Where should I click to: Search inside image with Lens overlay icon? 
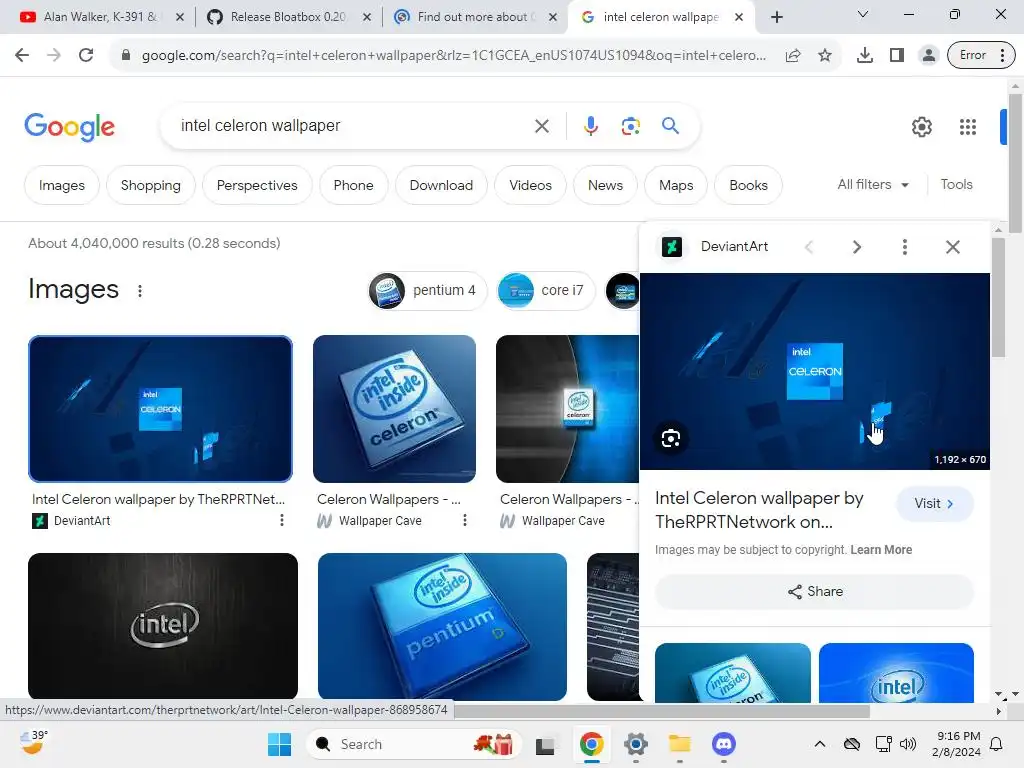[671, 438]
